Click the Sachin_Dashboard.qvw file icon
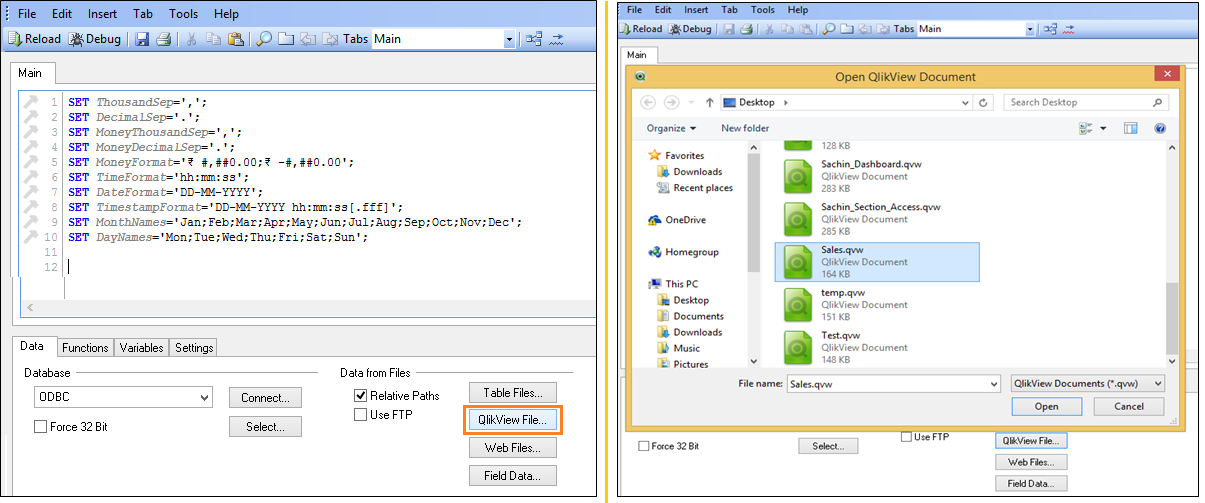The width and height of the screenshot is (1205, 503). point(797,176)
